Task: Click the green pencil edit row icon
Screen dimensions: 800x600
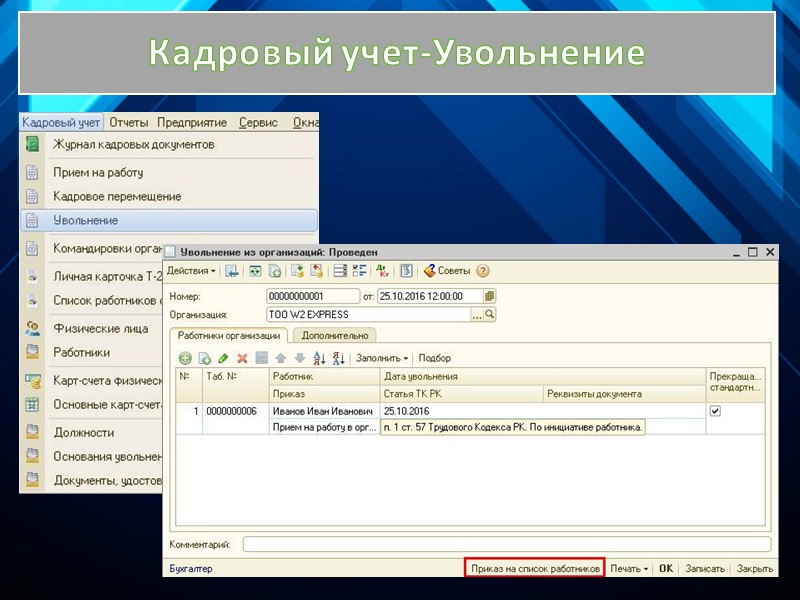Action: (x=223, y=358)
